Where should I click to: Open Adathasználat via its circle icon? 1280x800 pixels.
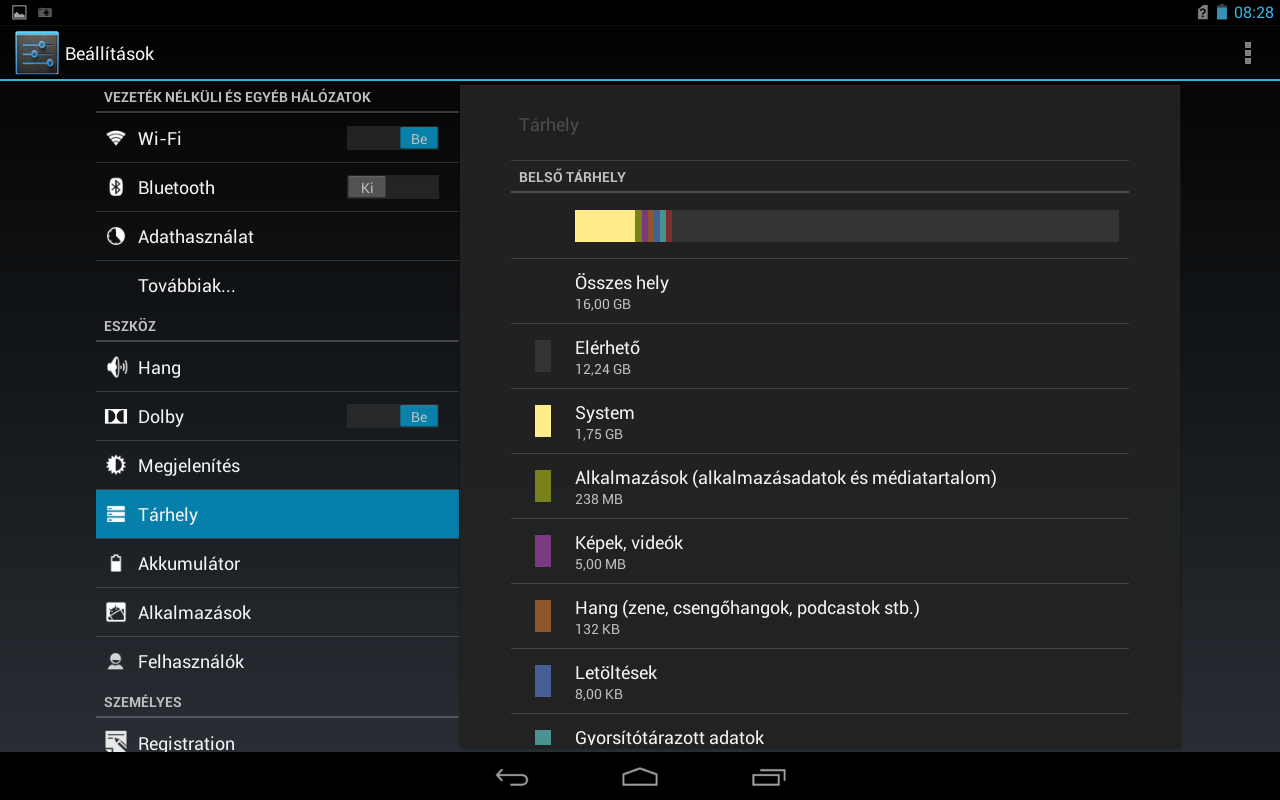coord(116,237)
